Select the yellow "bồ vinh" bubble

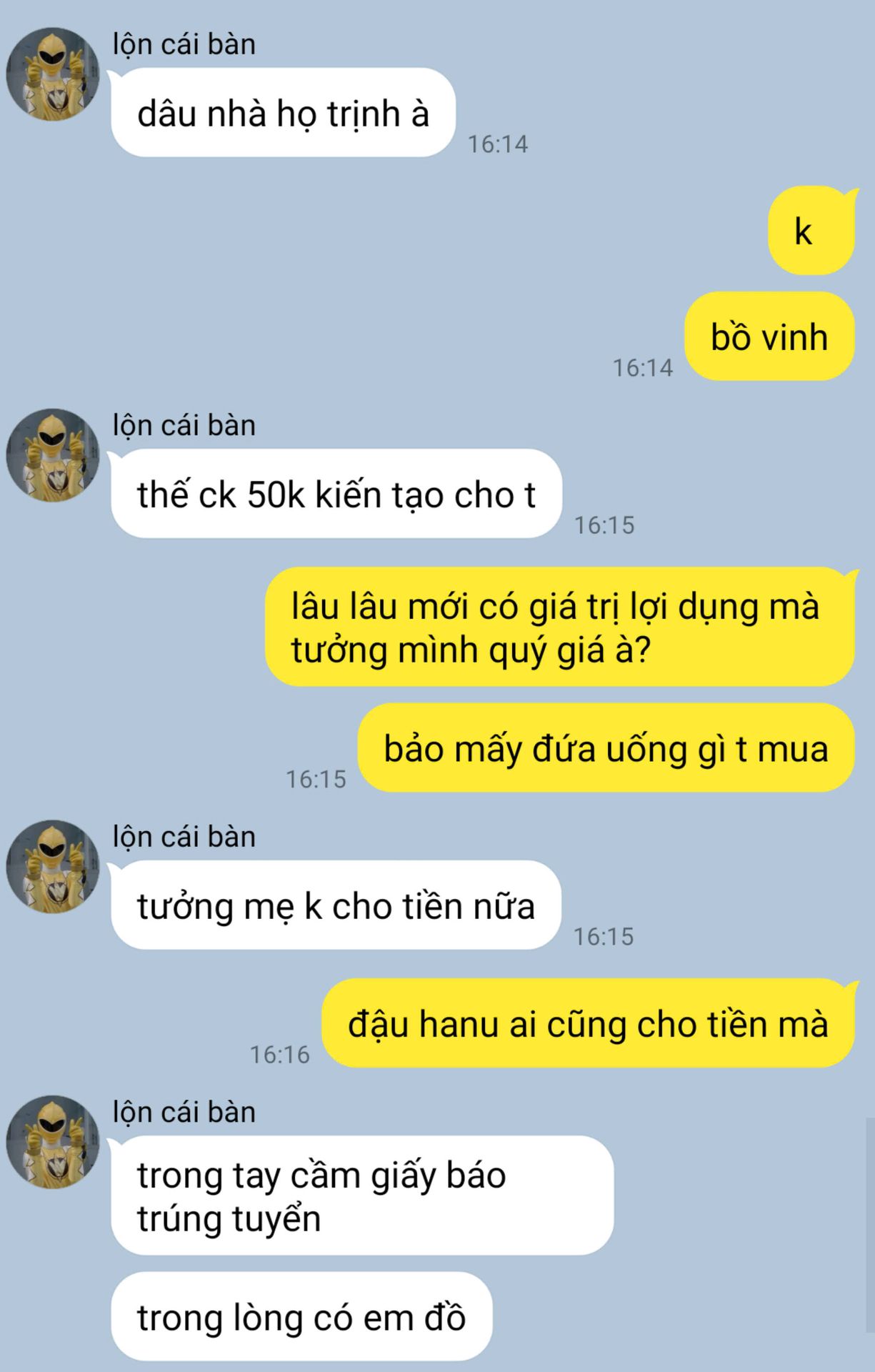coord(769,337)
